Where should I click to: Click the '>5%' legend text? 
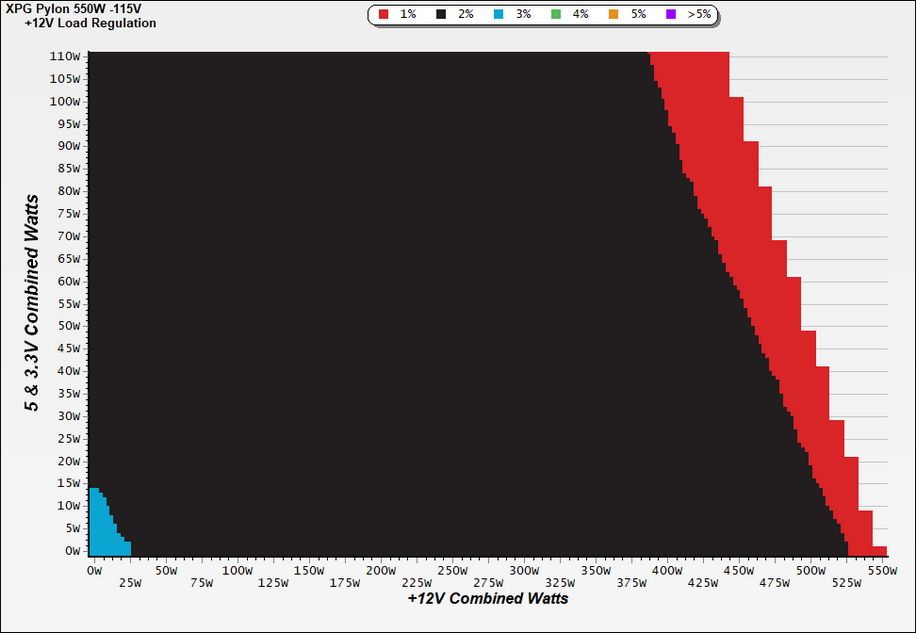point(699,15)
